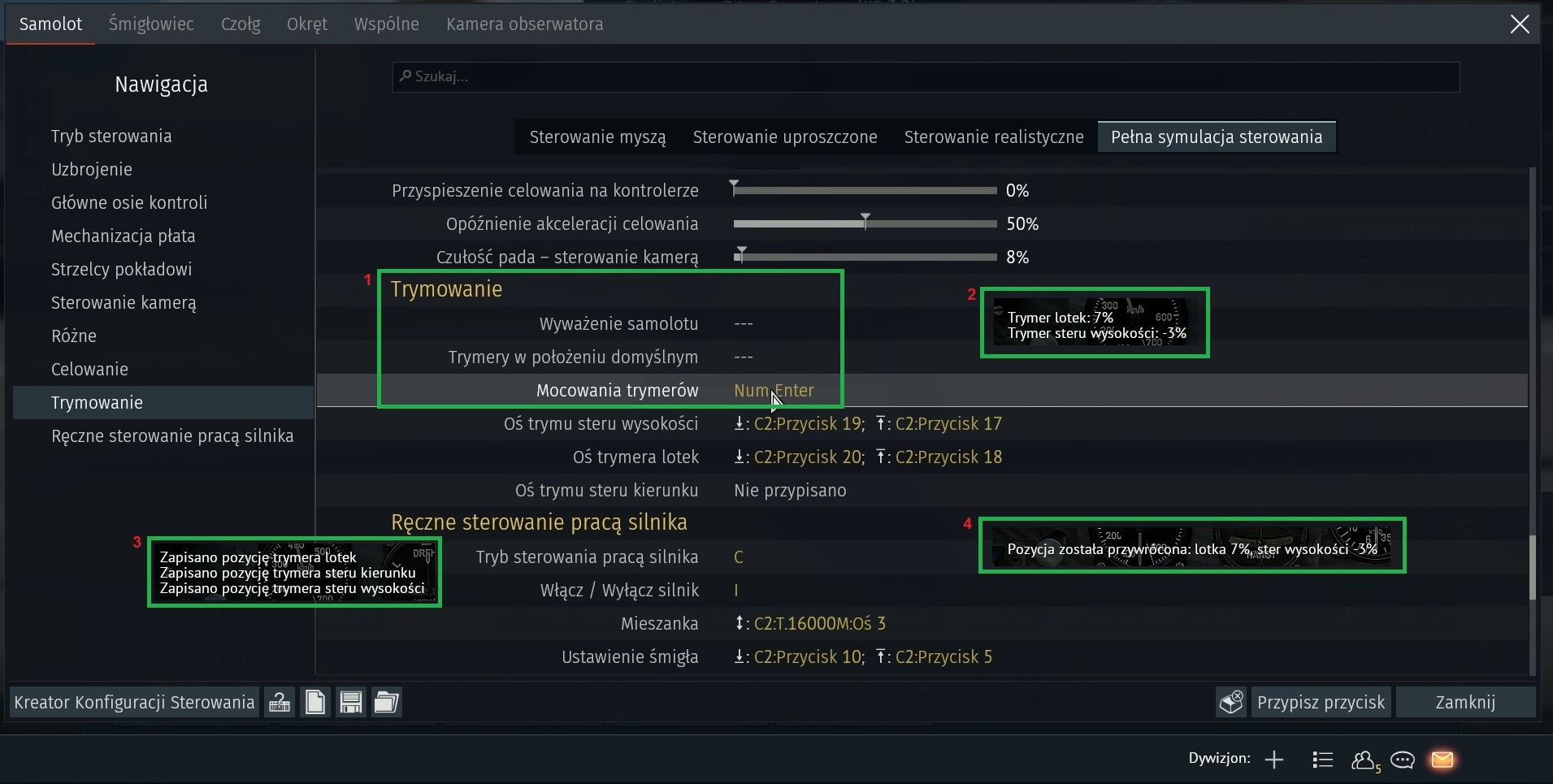Switch to the Śmigłowiec tab

click(151, 24)
